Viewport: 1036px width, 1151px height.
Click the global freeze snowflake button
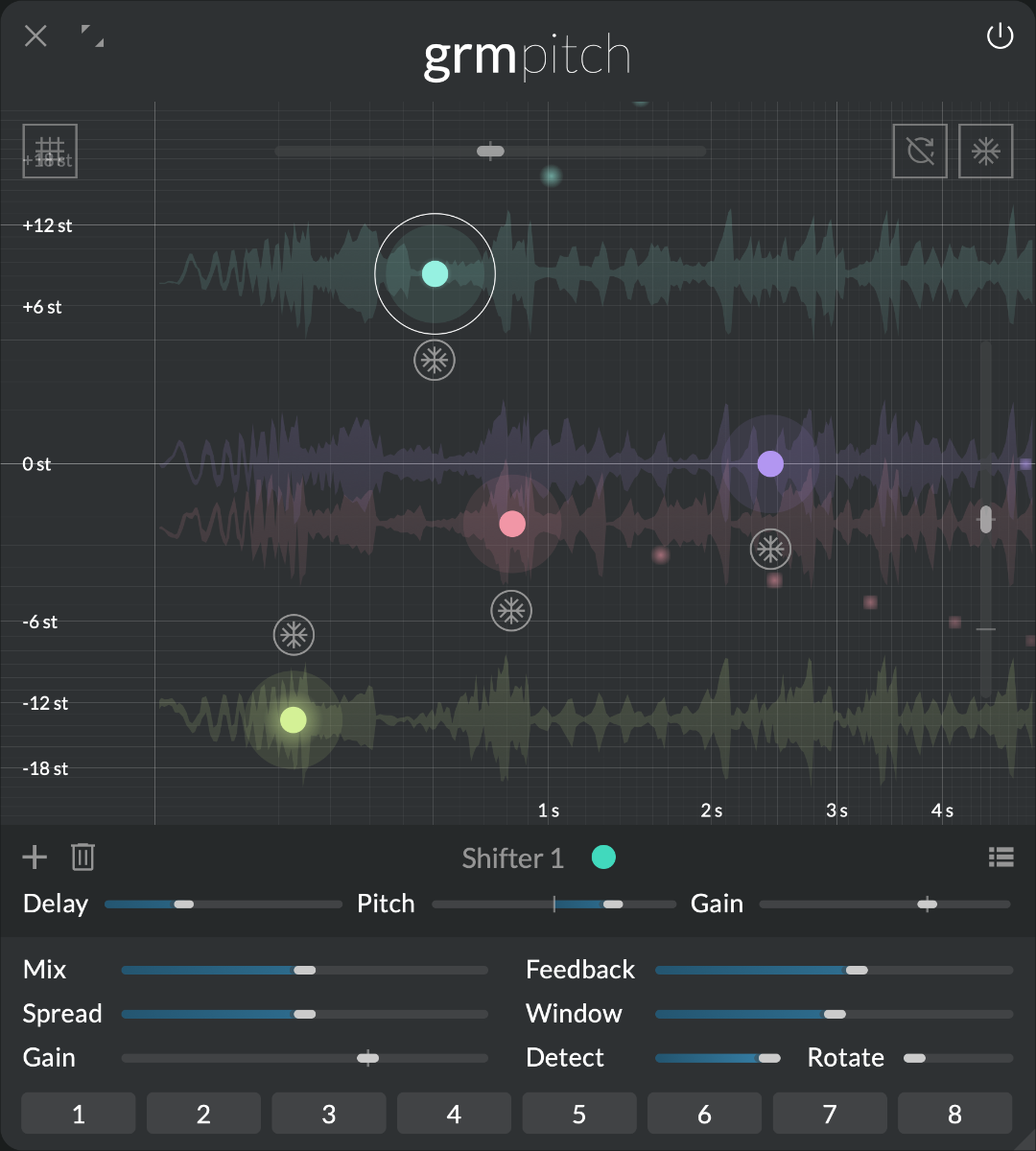pos(986,152)
